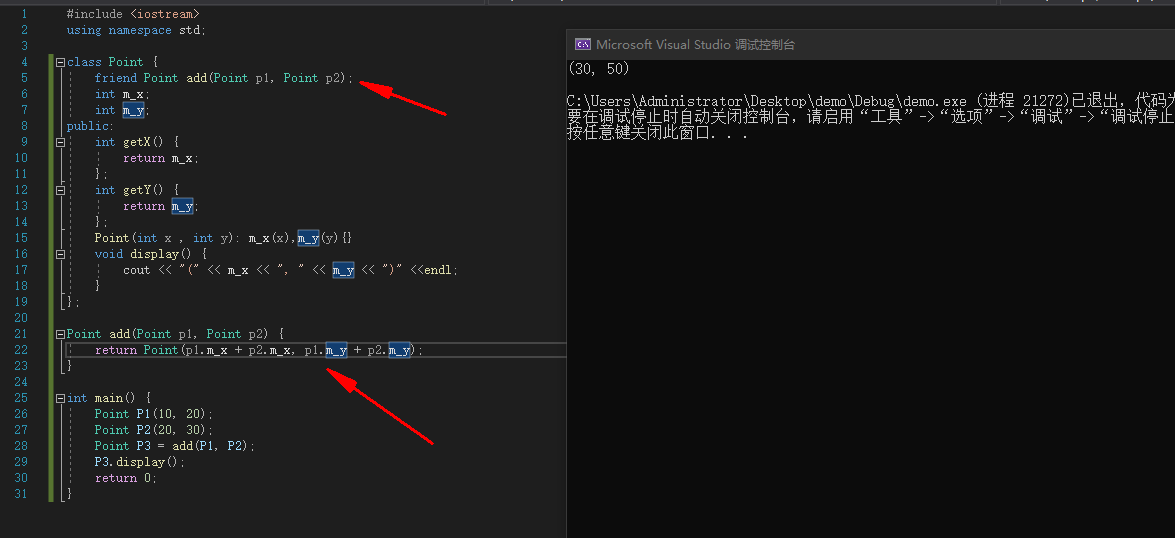Viewport: 1175px width, 538px height.
Task: Click the debug console window icon
Action: click(x=582, y=44)
